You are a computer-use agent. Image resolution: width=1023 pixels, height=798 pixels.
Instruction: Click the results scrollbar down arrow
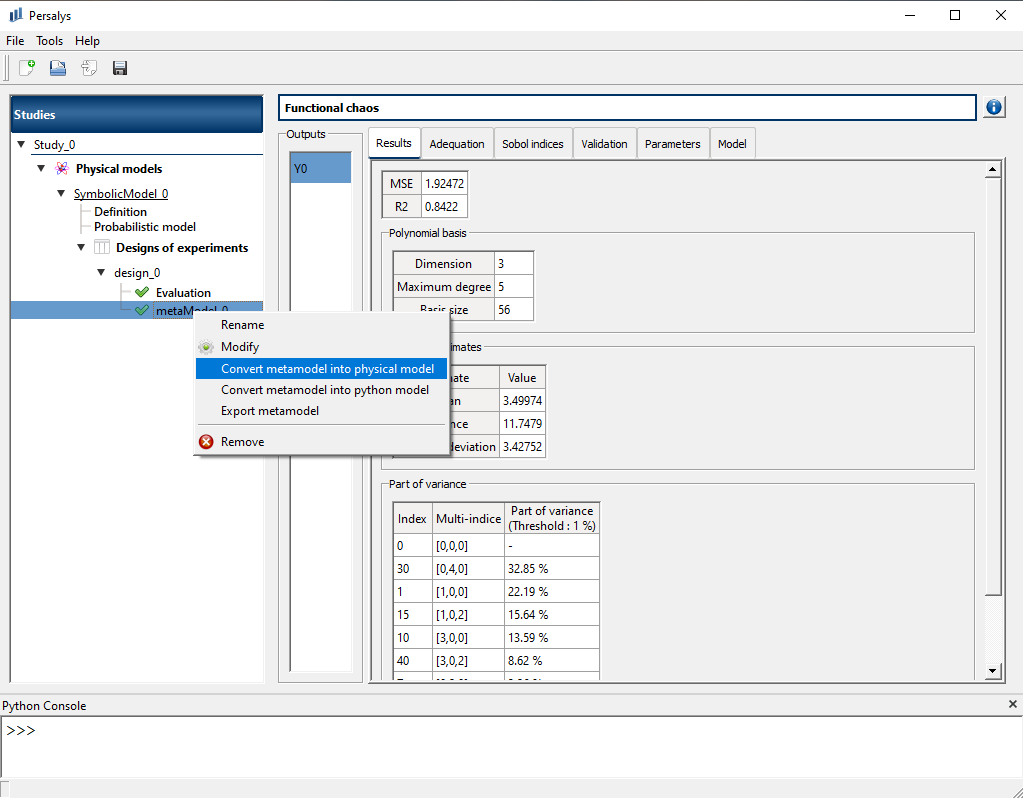tap(993, 671)
